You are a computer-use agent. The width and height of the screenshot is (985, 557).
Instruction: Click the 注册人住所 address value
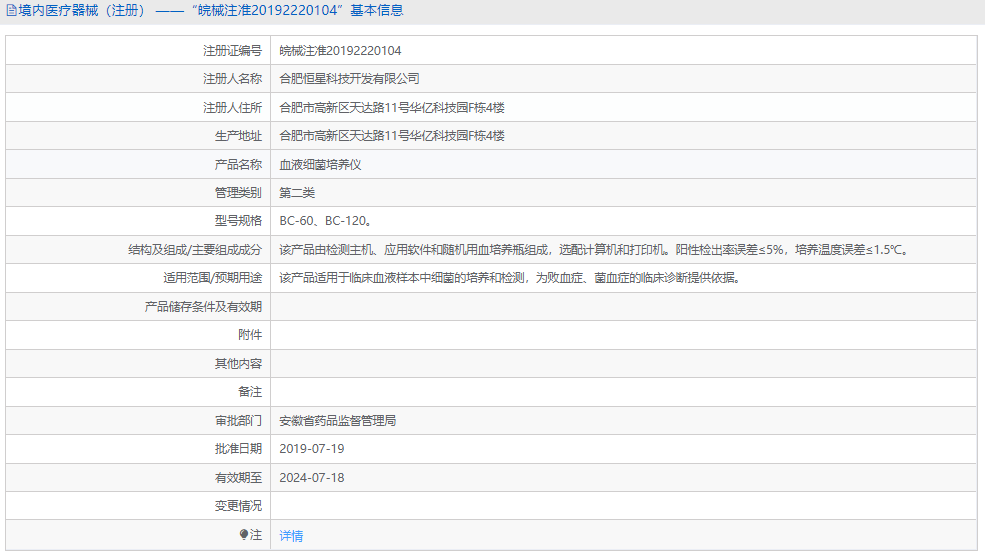[x=392, y=108]
